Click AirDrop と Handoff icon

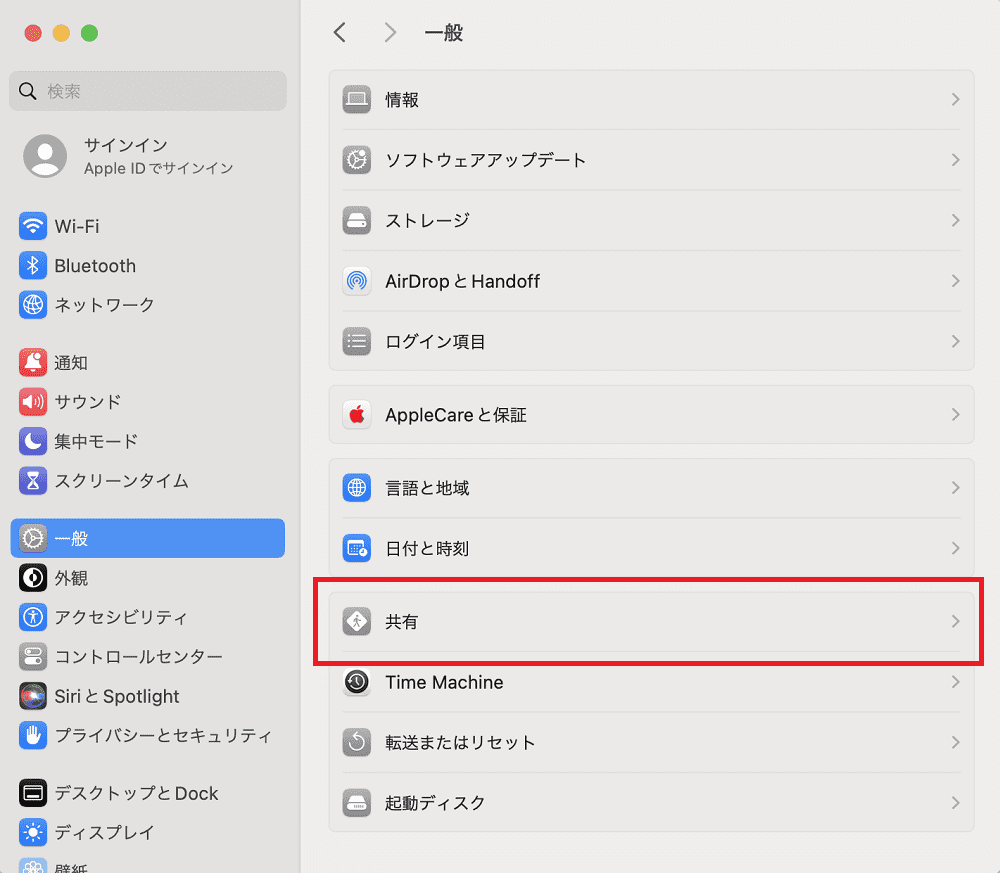tap(357, 281)
